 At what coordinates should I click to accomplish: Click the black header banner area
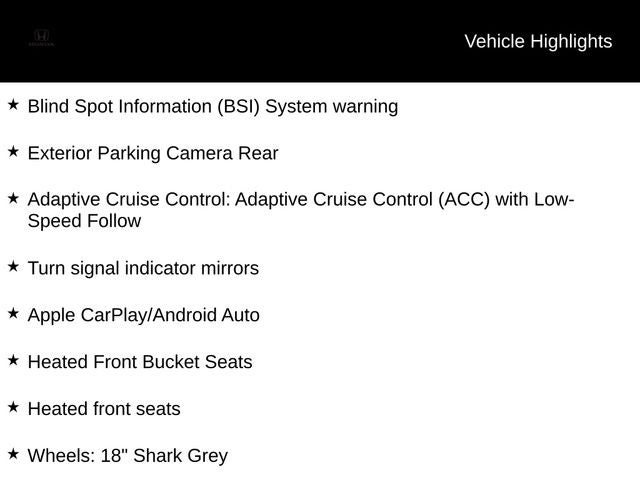point(320,41)
